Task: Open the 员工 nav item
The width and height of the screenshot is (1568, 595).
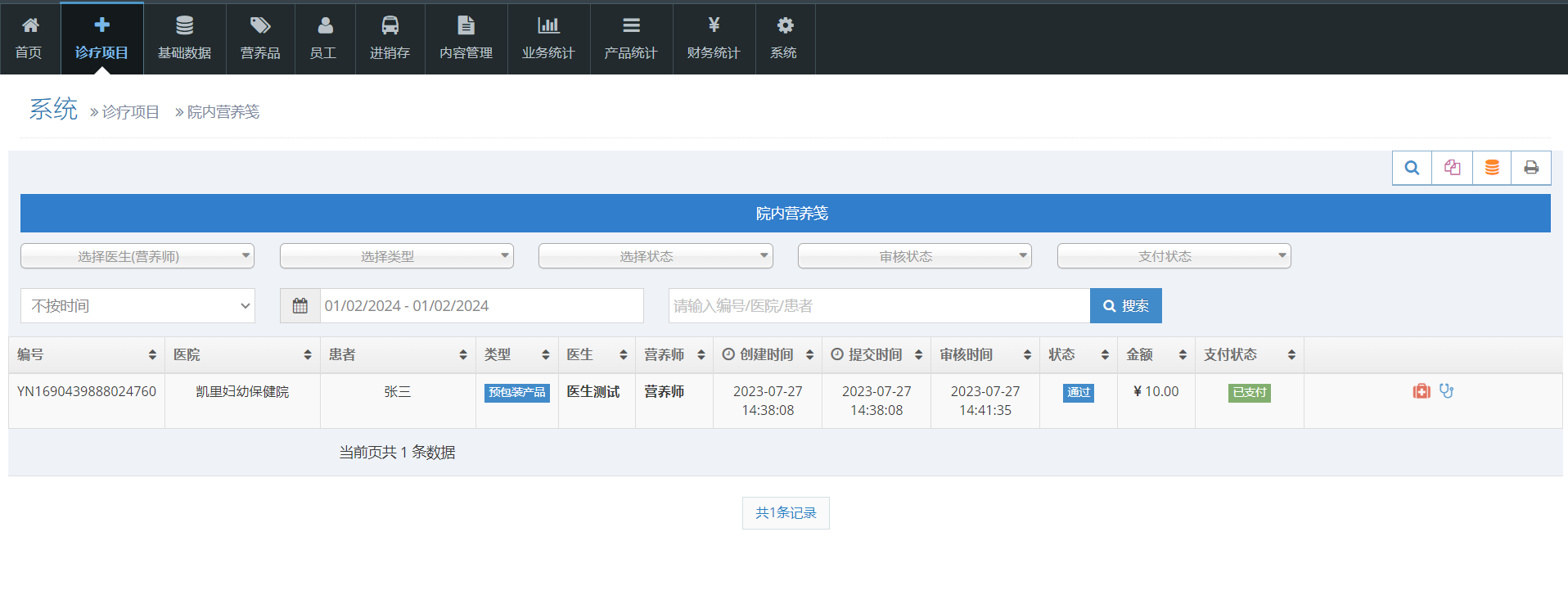Action: pyautogui.click(x=325, y=38)
